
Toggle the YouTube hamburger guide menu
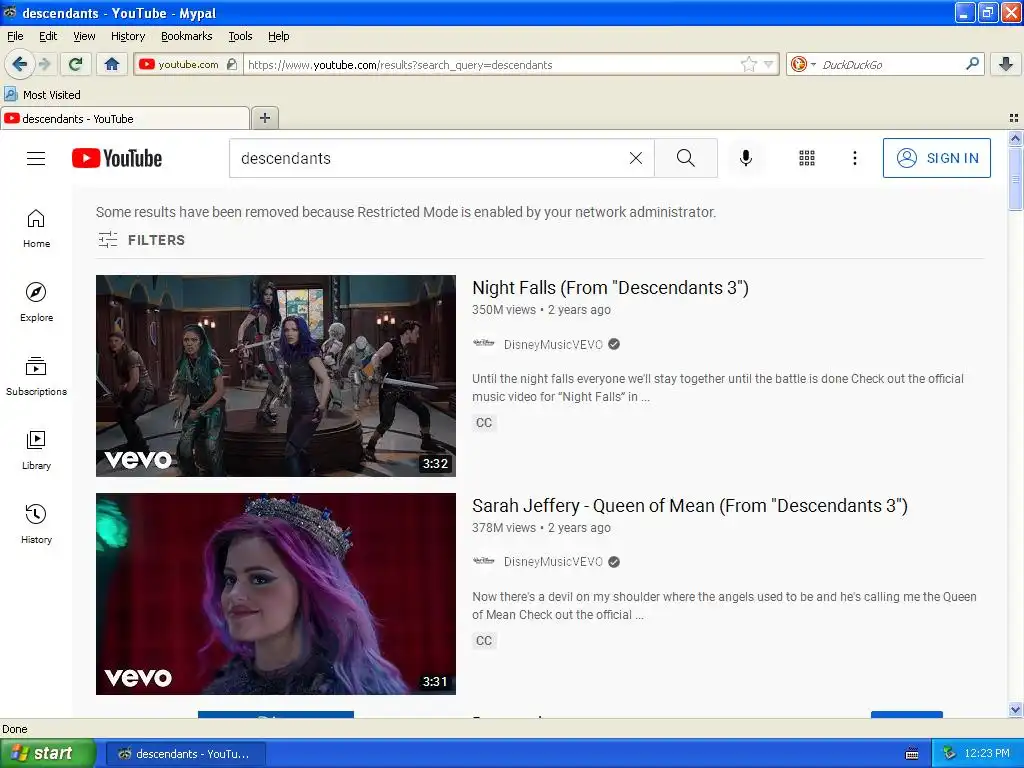click(36, 158)
